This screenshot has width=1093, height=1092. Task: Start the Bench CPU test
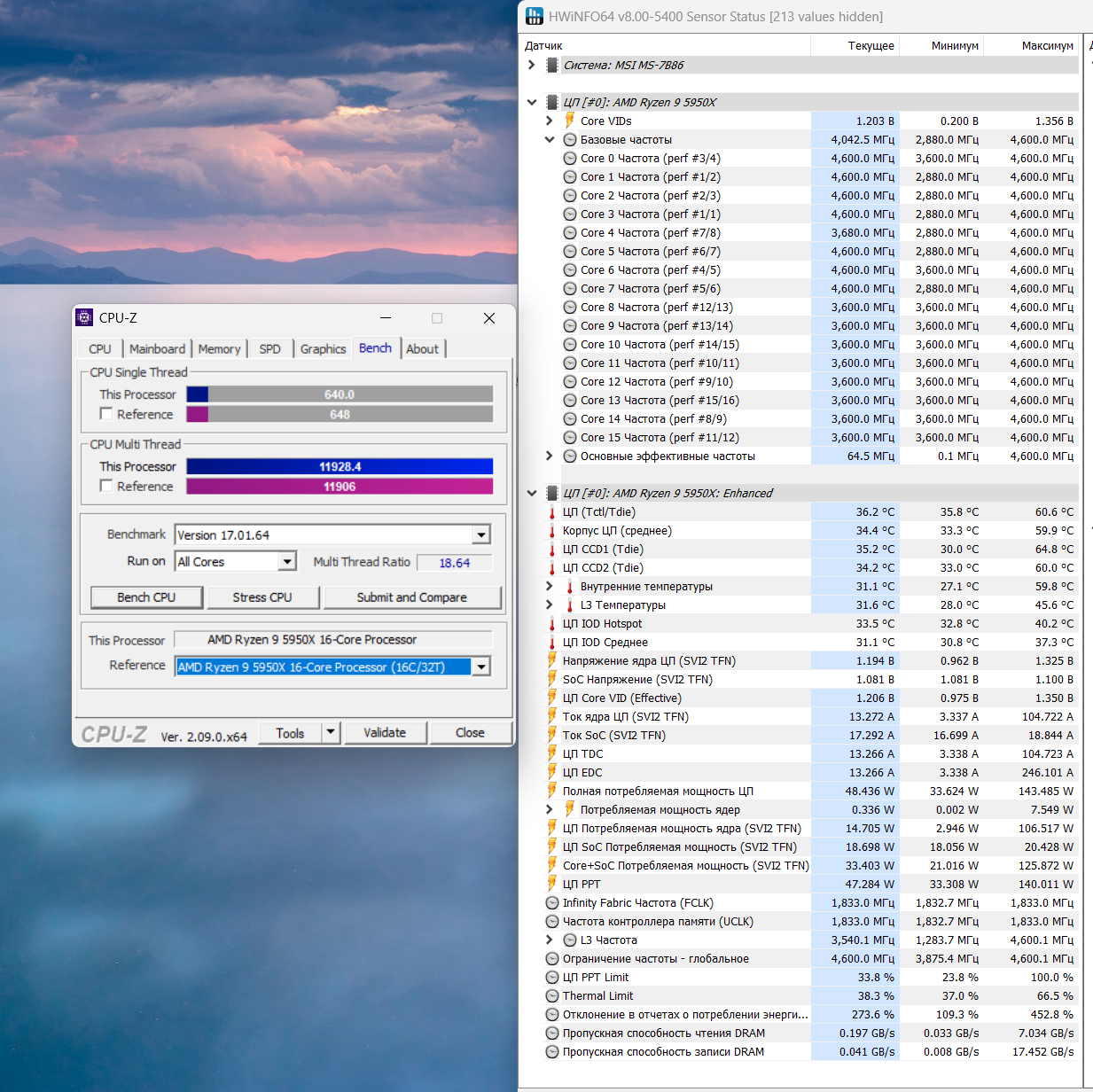[x=146, y=597]
